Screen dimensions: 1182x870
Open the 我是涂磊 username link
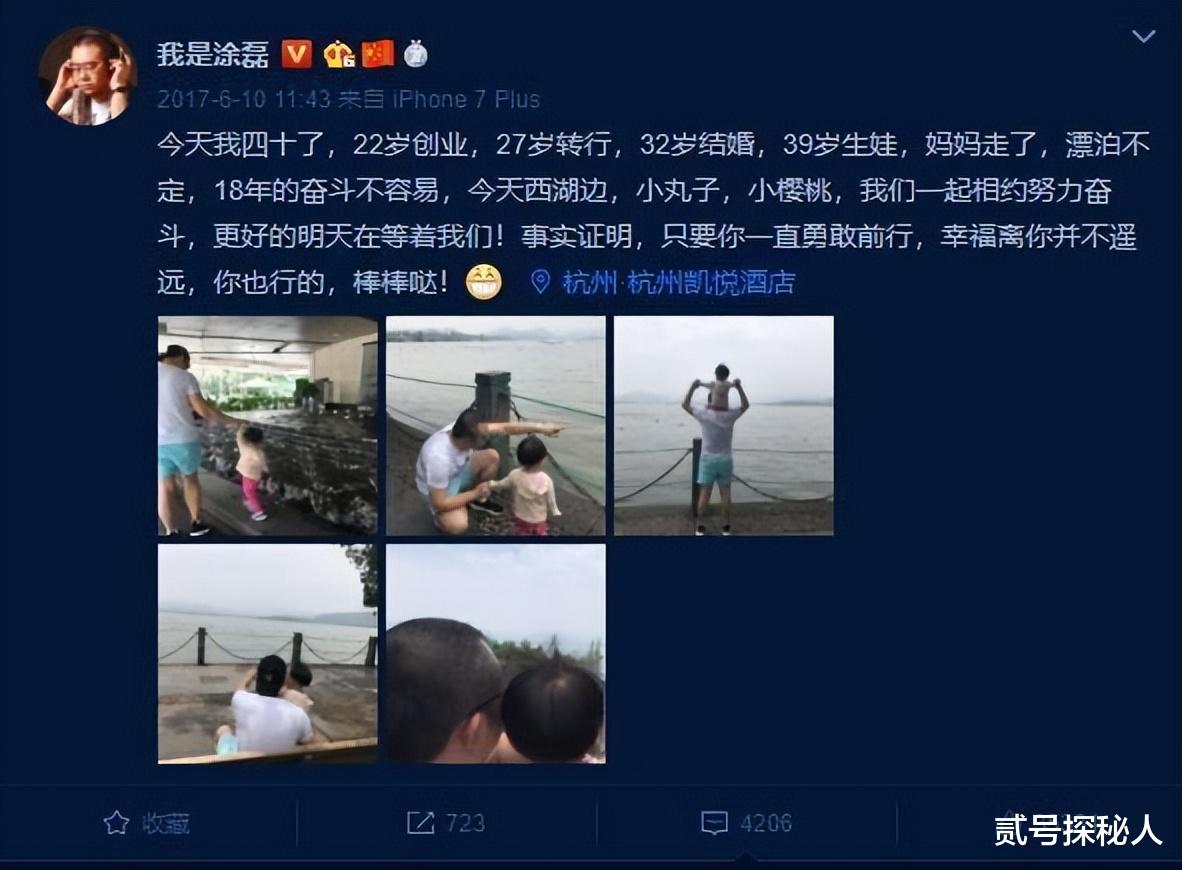213,54
